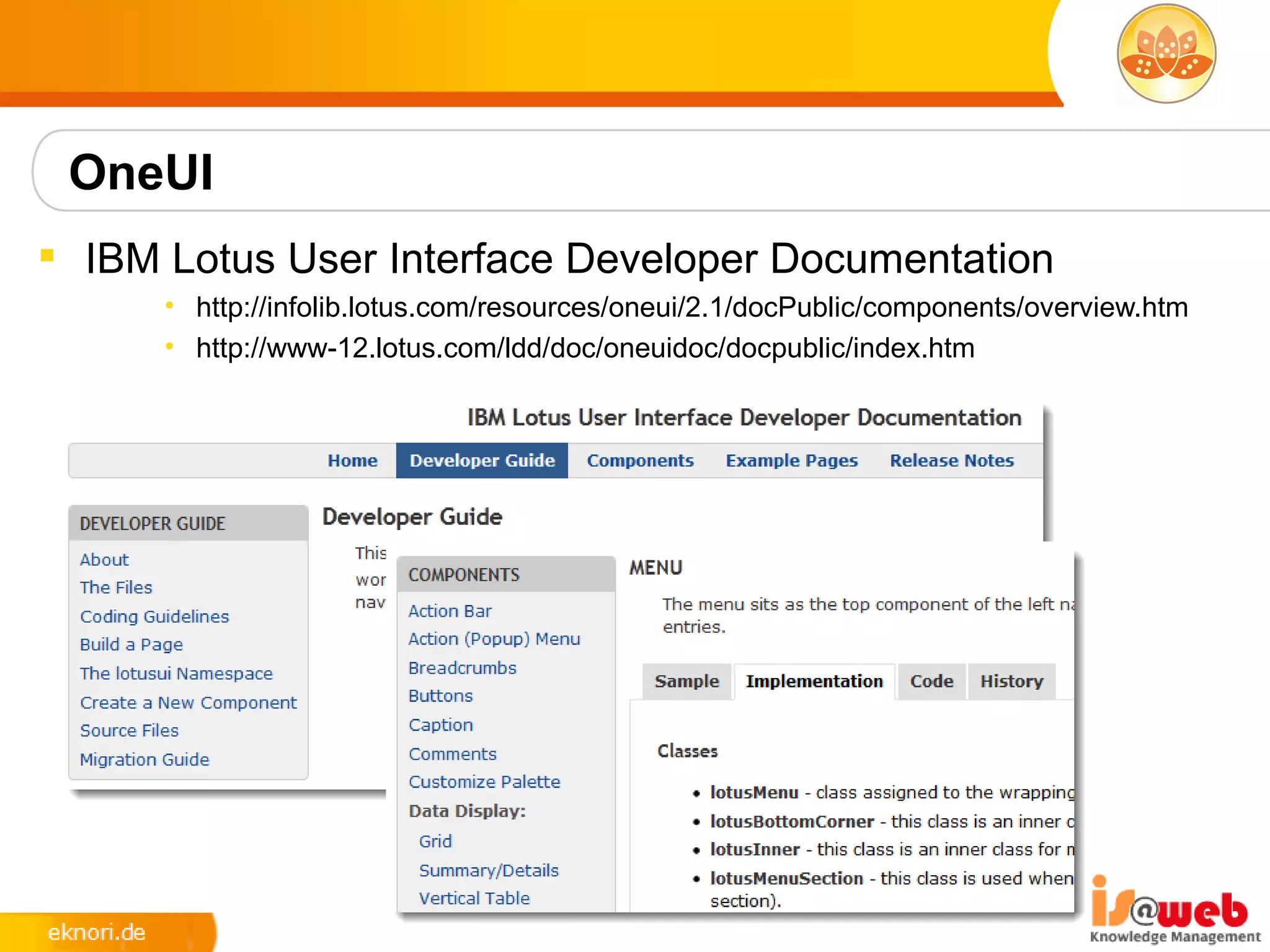Open the Example Pages tab
This screenshot has width=1270, height=952.
pyautogui.click(x=792, y=461)
